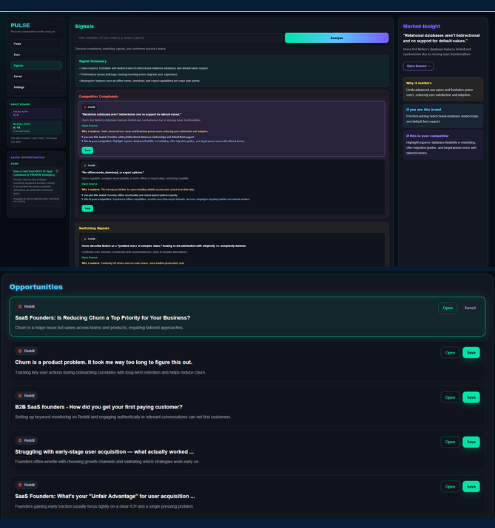495x528 pixels.
Task: Click the green usage stat card in sidebar
Action: tap(36, 128)
